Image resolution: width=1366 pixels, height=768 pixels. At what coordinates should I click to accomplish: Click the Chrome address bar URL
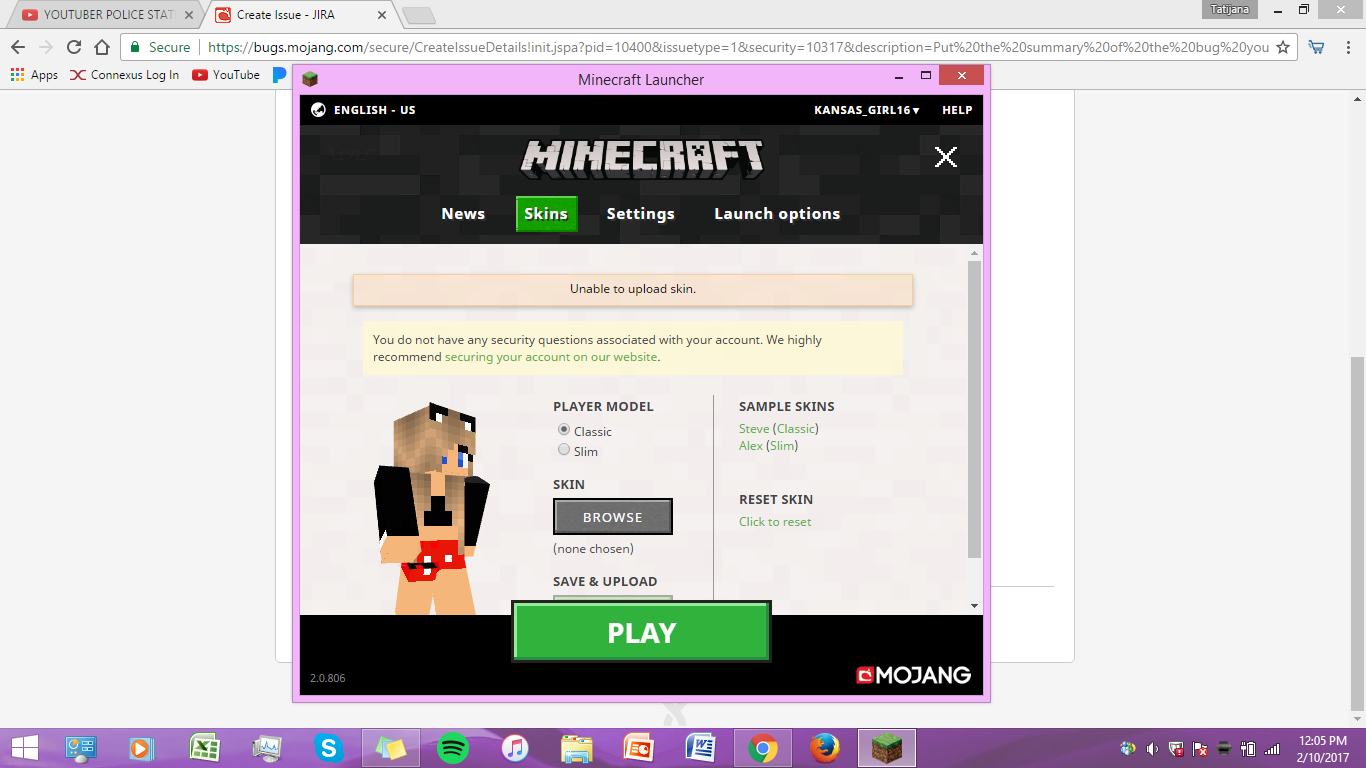(x=738, y=47)
